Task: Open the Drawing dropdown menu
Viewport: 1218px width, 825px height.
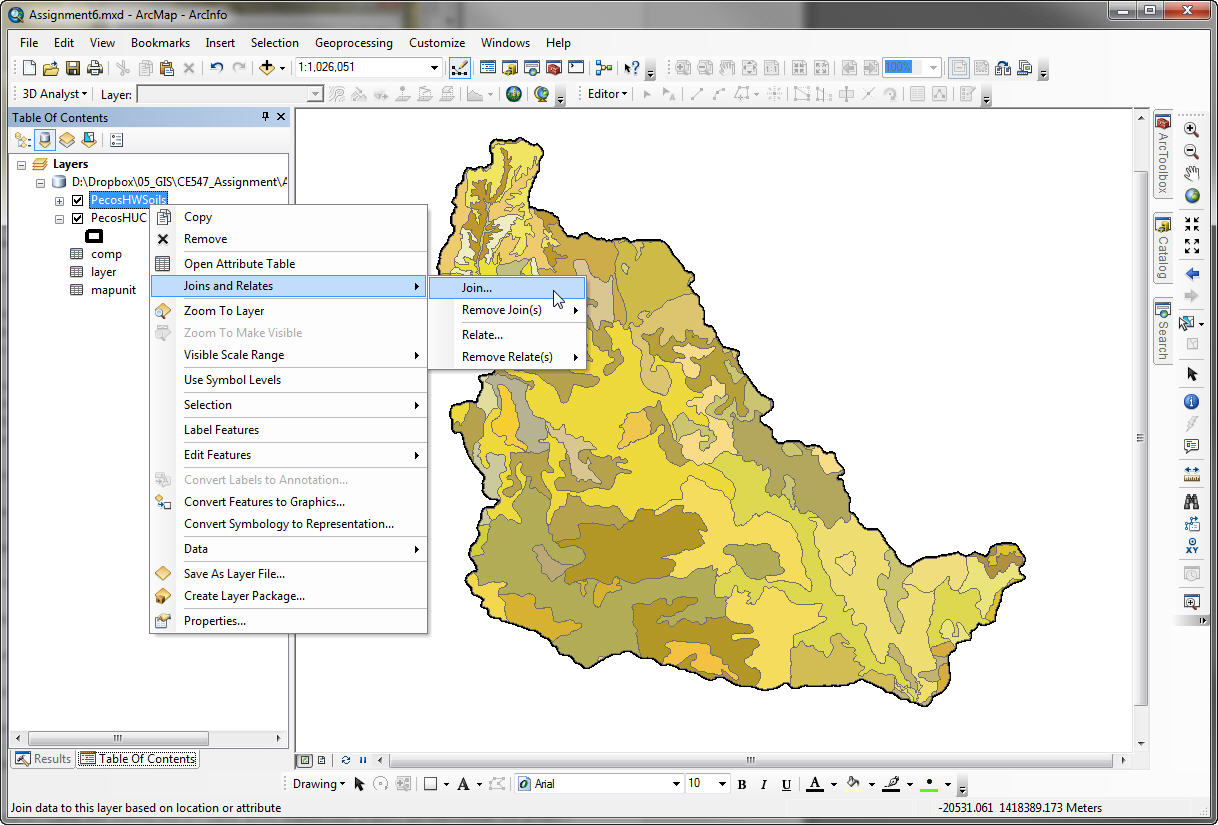Action: click(x=319, y=785)
